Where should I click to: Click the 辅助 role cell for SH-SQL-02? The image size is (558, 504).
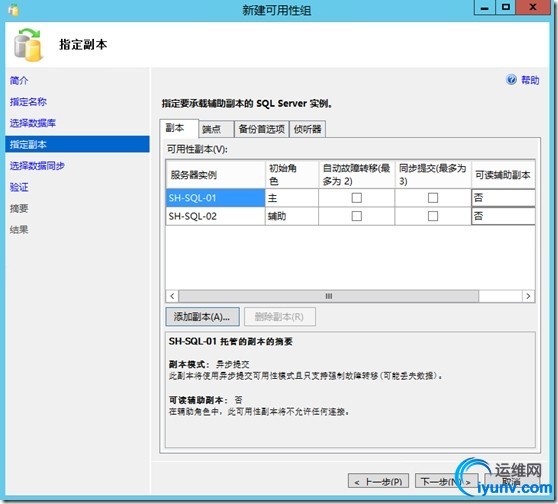(x=291, y=216)
